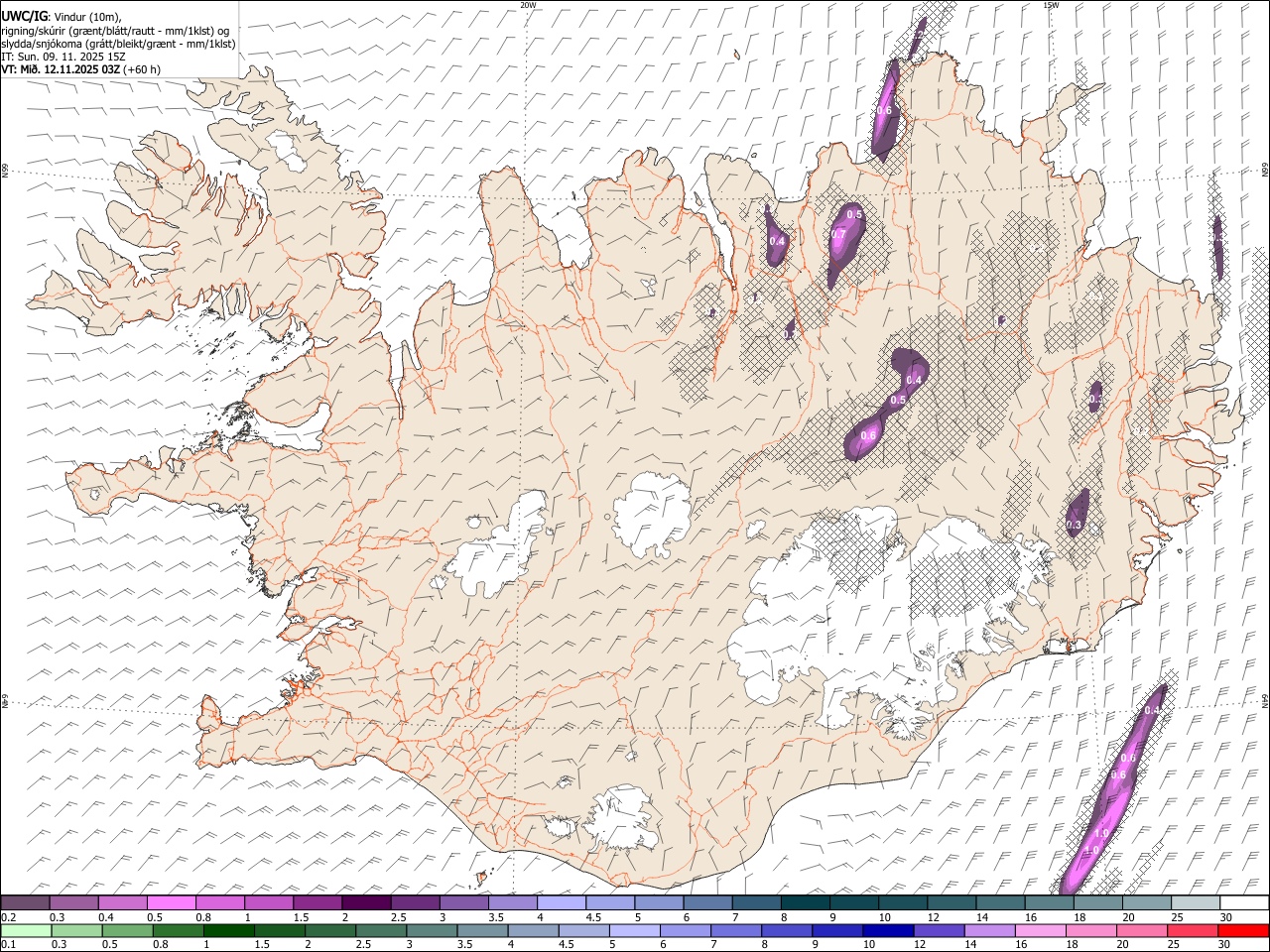Select the lower legend swatch labeled 14
Viewport: 1270px width, 952px height.
989,930
